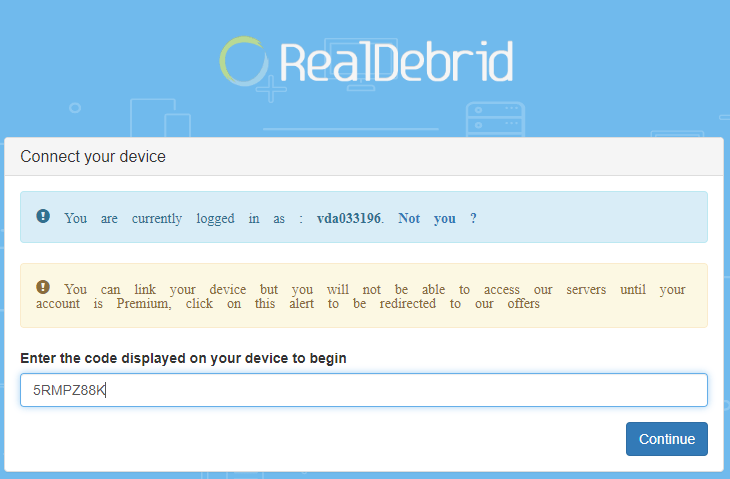This screenshot has width=730, height=479.
Task: Click the RealDebrid wordmark text
Action: (x=396, y=62)
